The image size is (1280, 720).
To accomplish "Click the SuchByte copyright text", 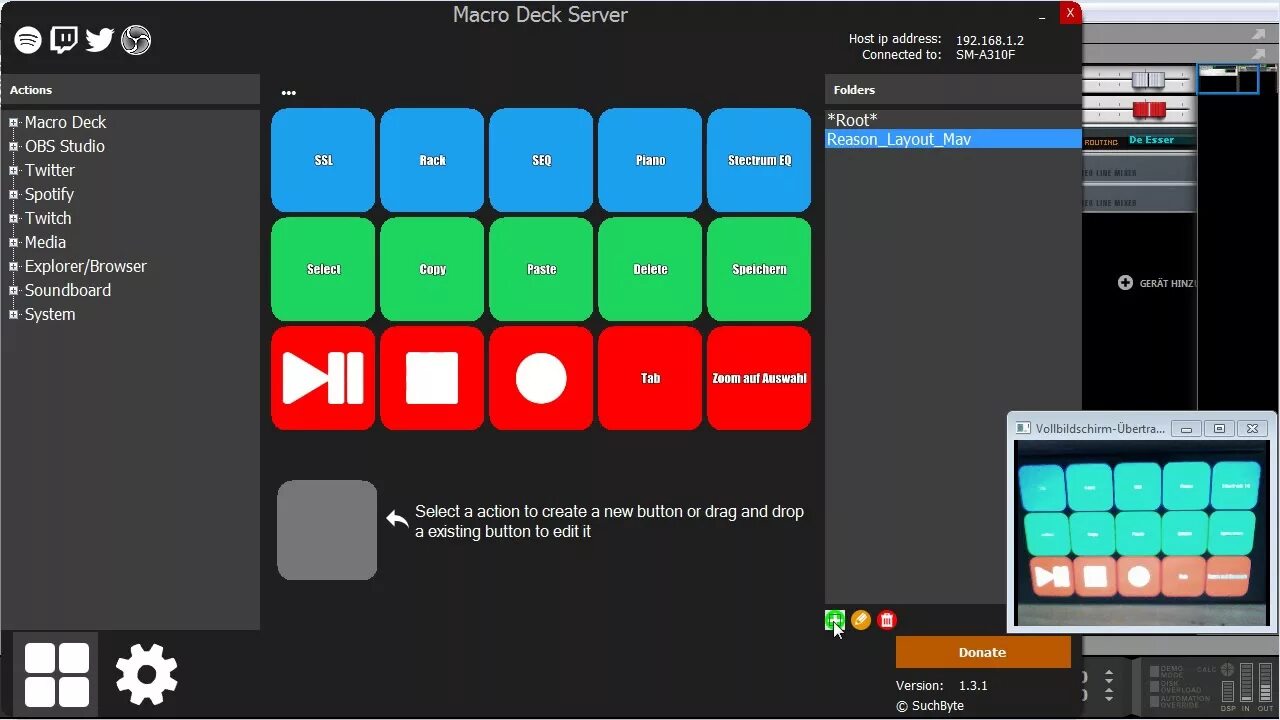I will tap(930, 706).
